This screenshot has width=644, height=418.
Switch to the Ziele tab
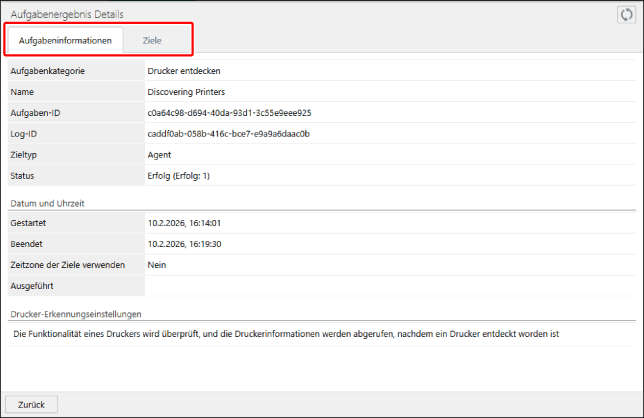(151, 40)
